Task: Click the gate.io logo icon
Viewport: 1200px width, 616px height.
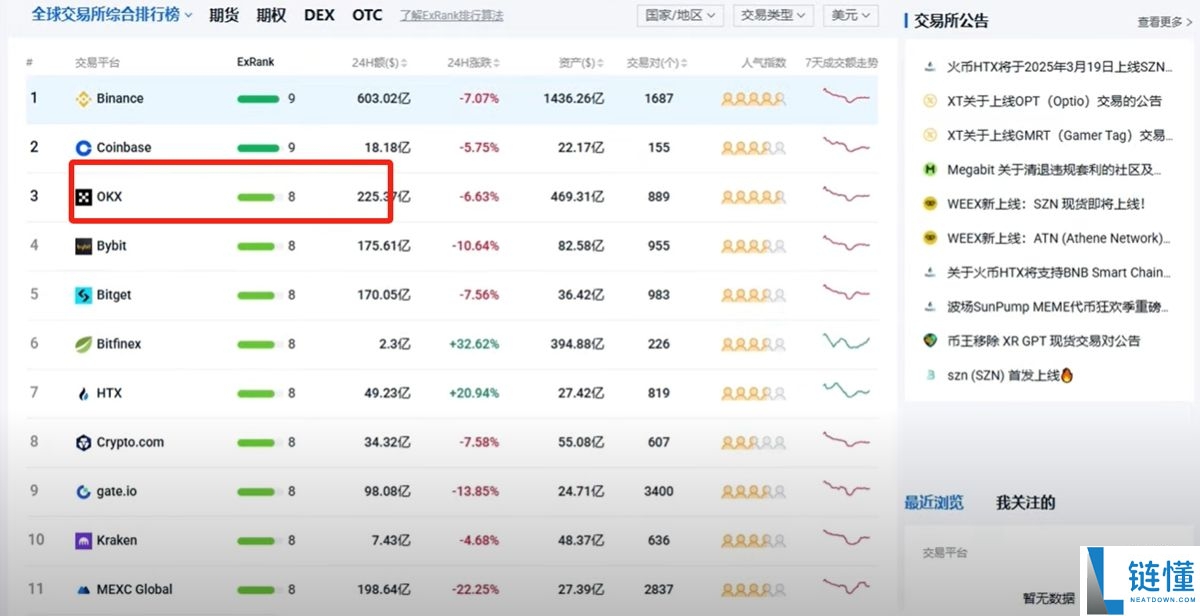Action: tap(84, 491)
